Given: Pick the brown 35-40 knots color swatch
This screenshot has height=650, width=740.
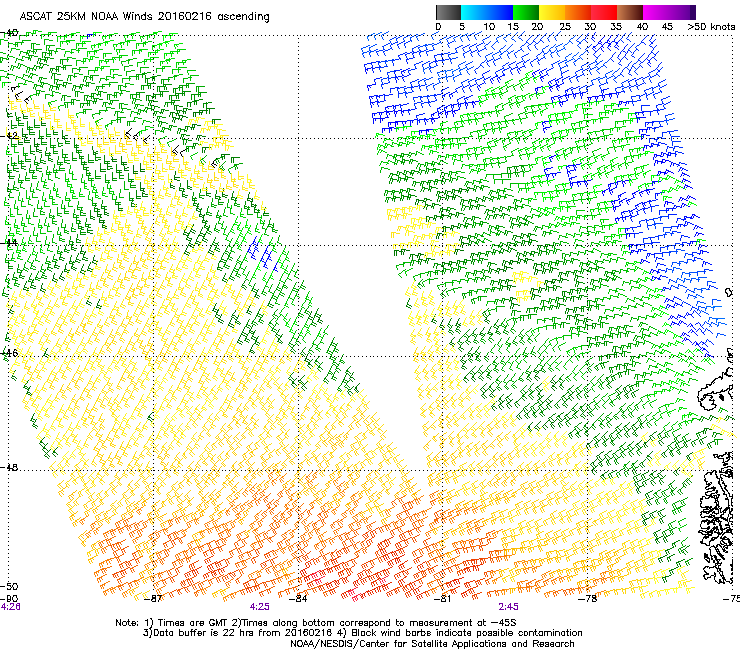Looking at the screenshot, I should pos(630,12).
